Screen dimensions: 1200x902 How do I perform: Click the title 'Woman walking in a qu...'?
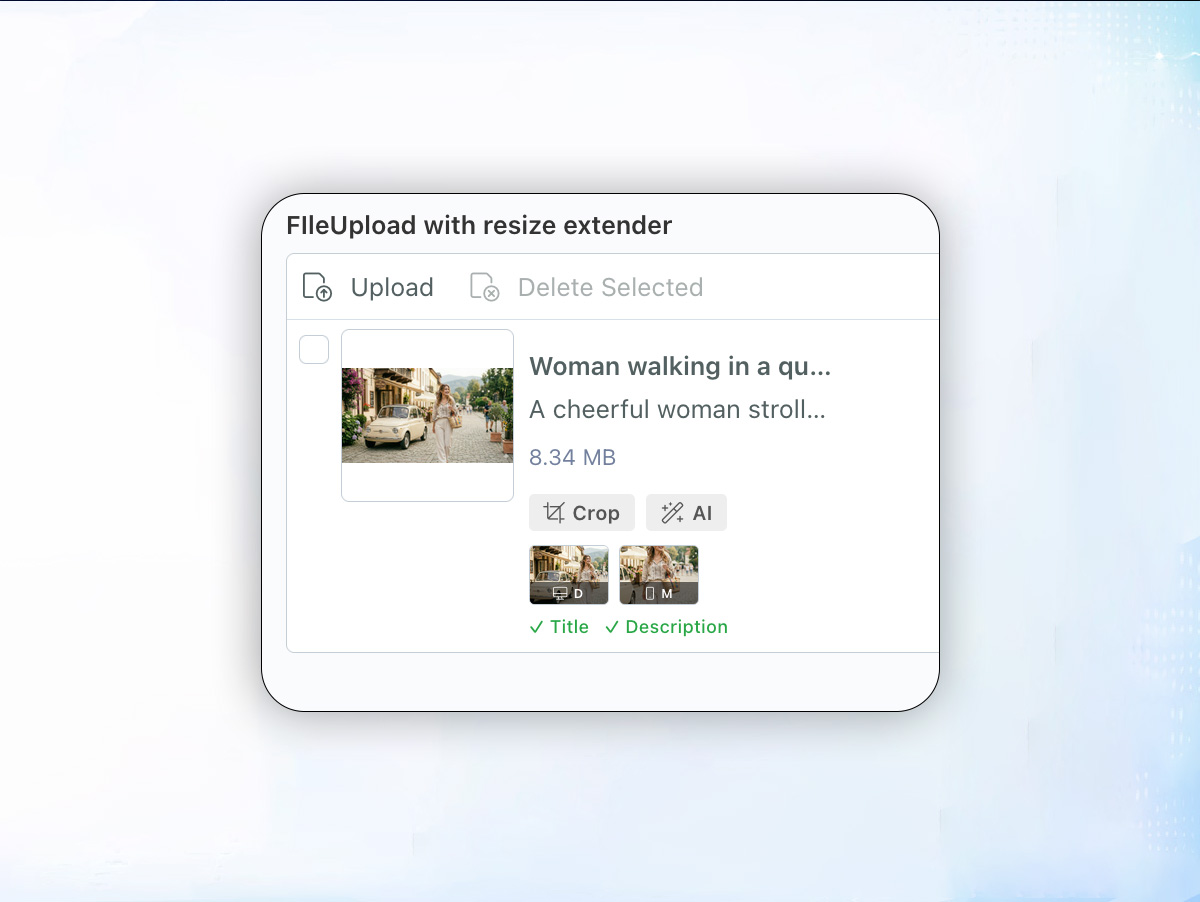pyautogui.click(x=680, y=367)
